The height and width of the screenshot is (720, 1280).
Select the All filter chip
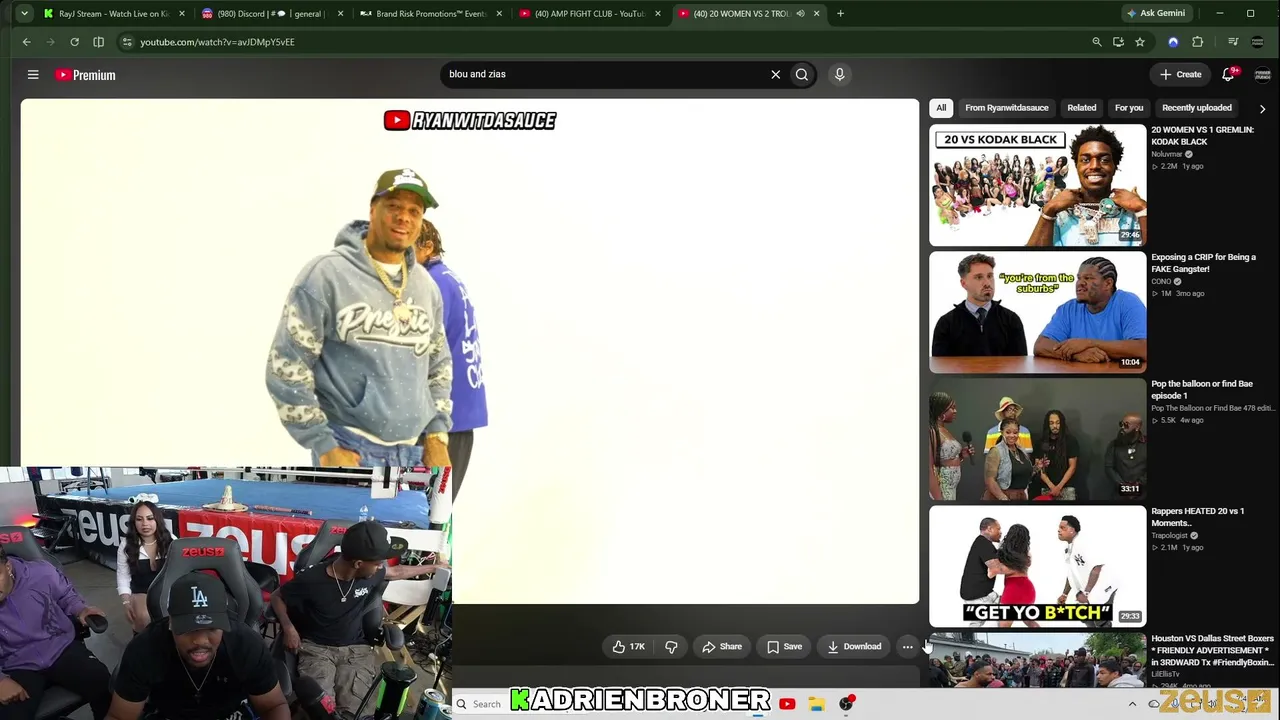[941, 108]
